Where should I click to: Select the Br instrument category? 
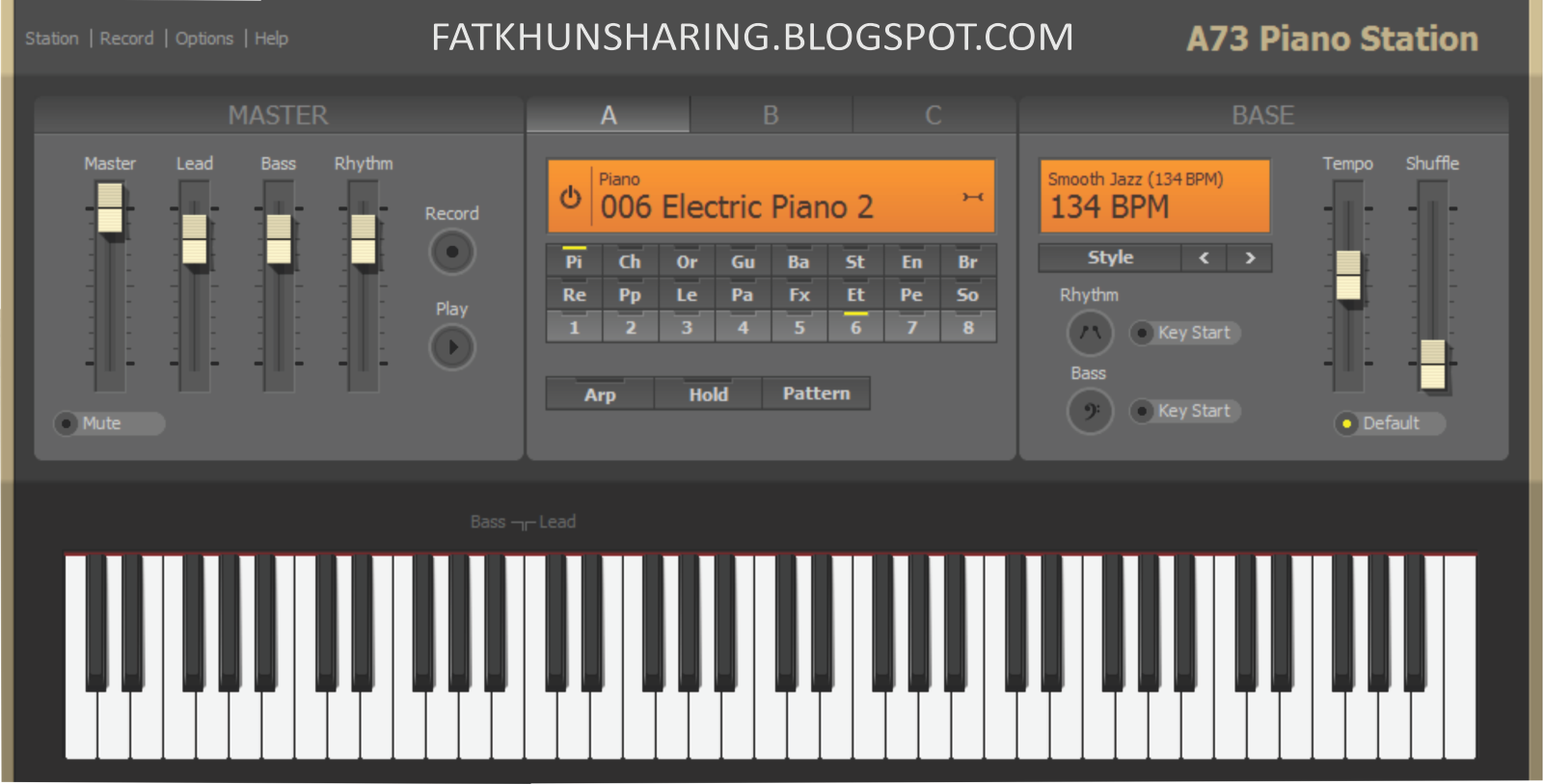pos(968,261)
